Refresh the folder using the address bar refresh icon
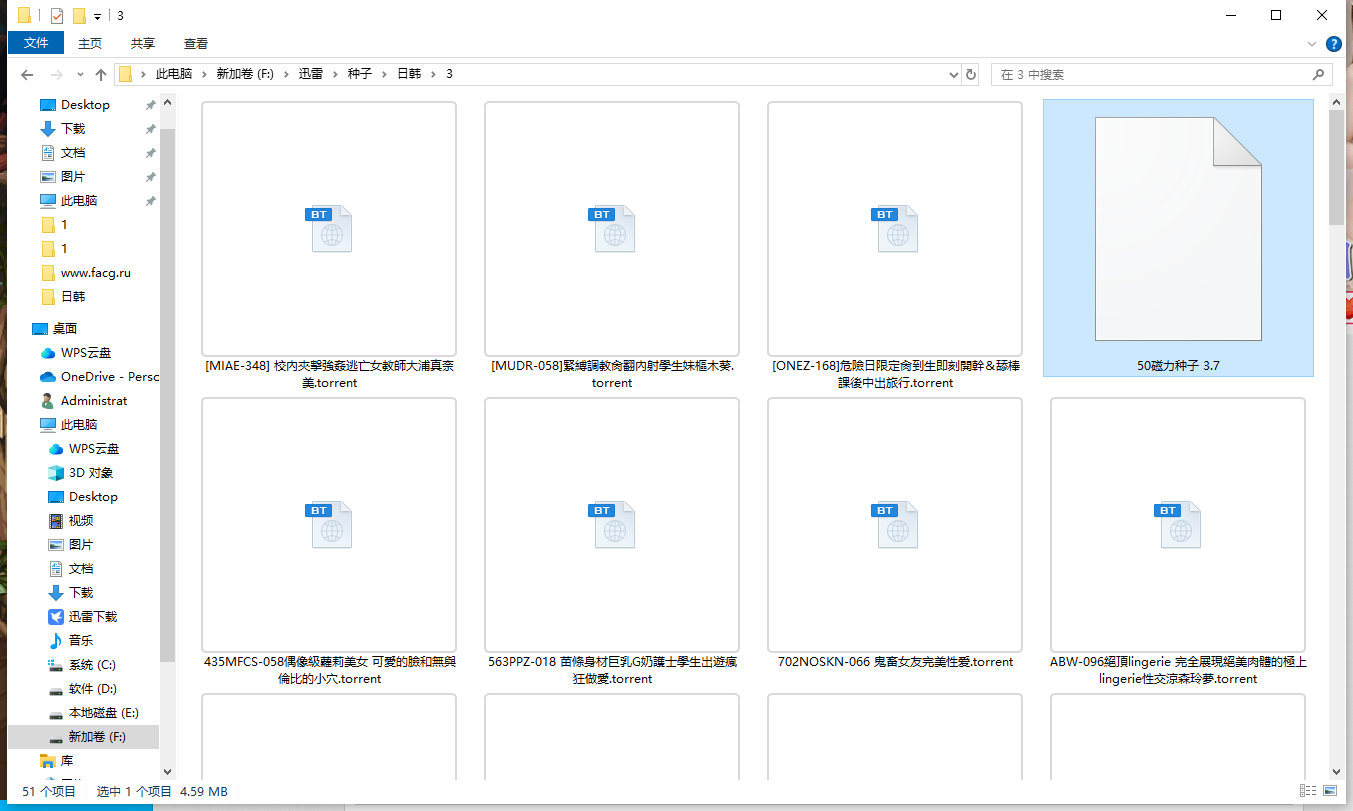This screenshot has height=811, width=1353. (971, 75)
